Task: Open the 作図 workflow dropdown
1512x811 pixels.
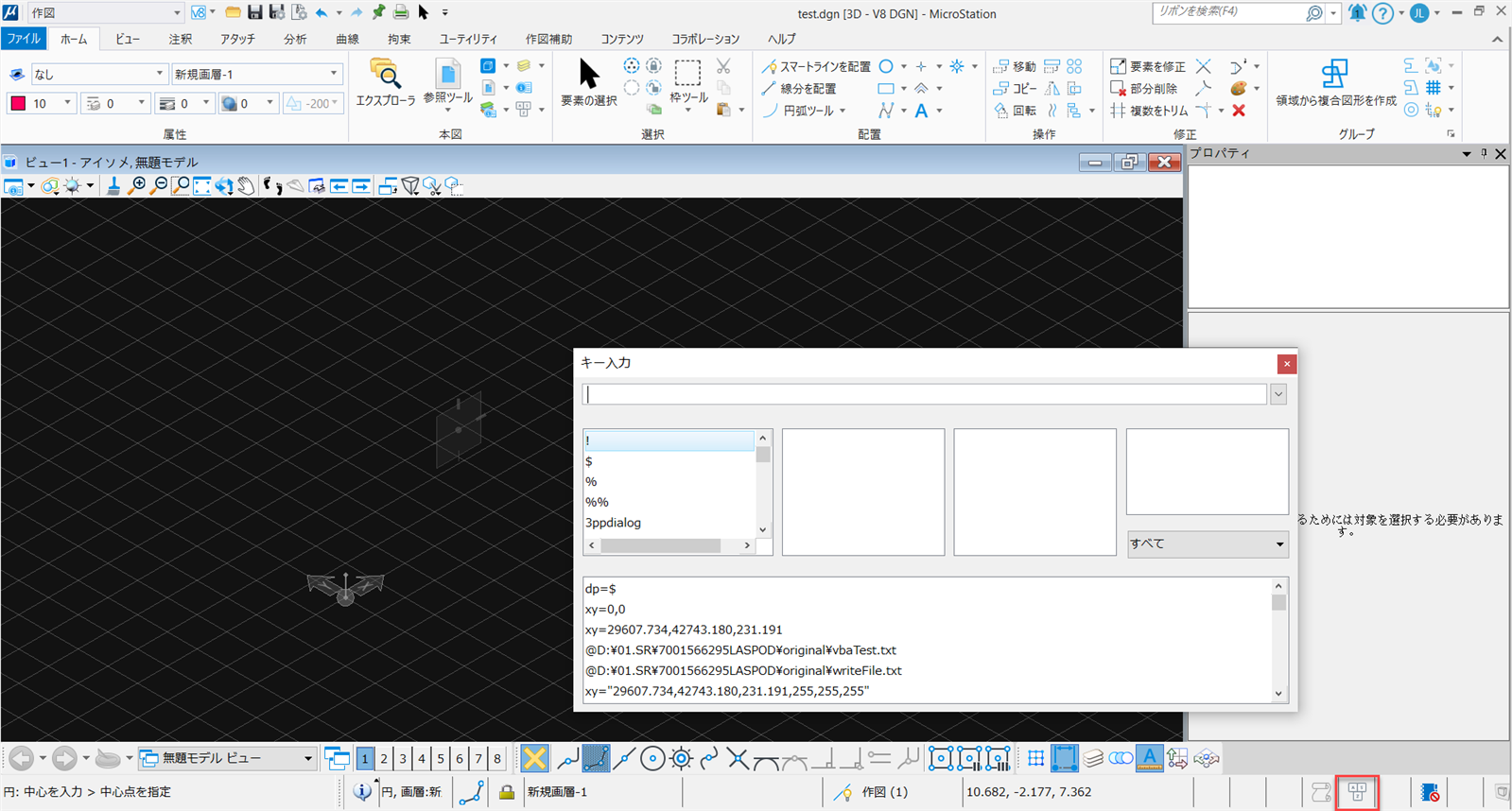Action: coord(104,12)
